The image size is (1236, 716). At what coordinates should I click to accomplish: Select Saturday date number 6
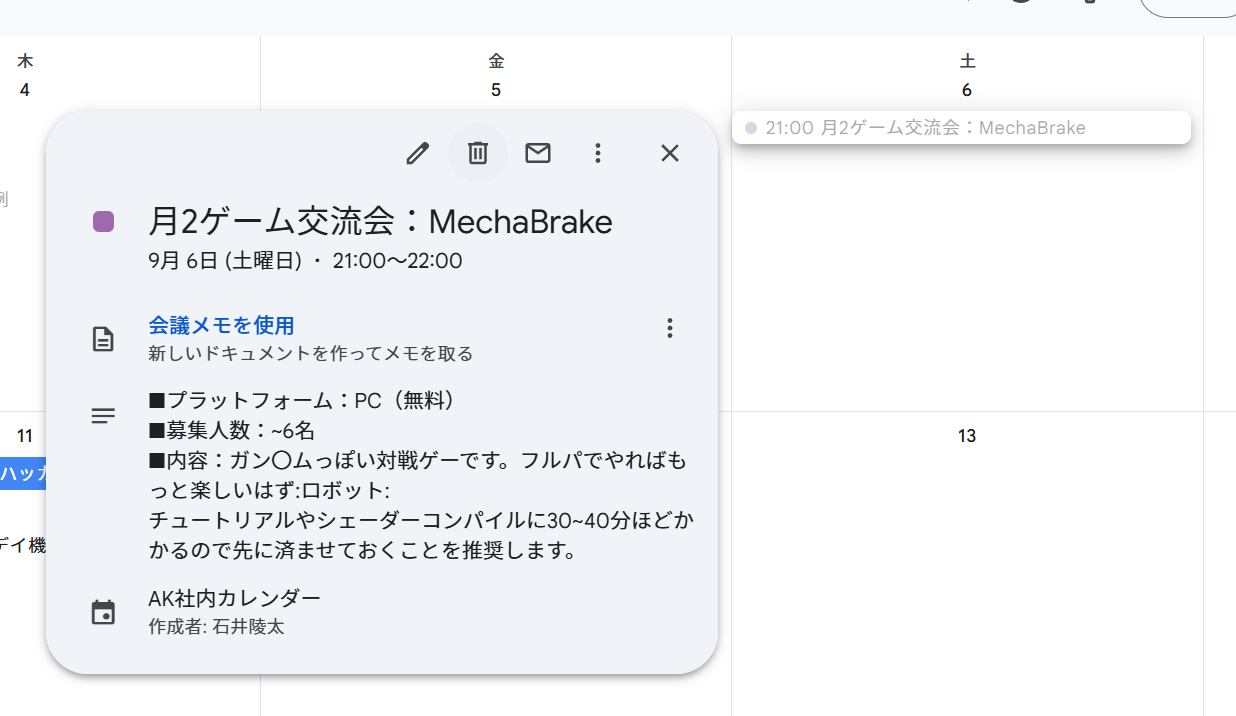point(967,90)
